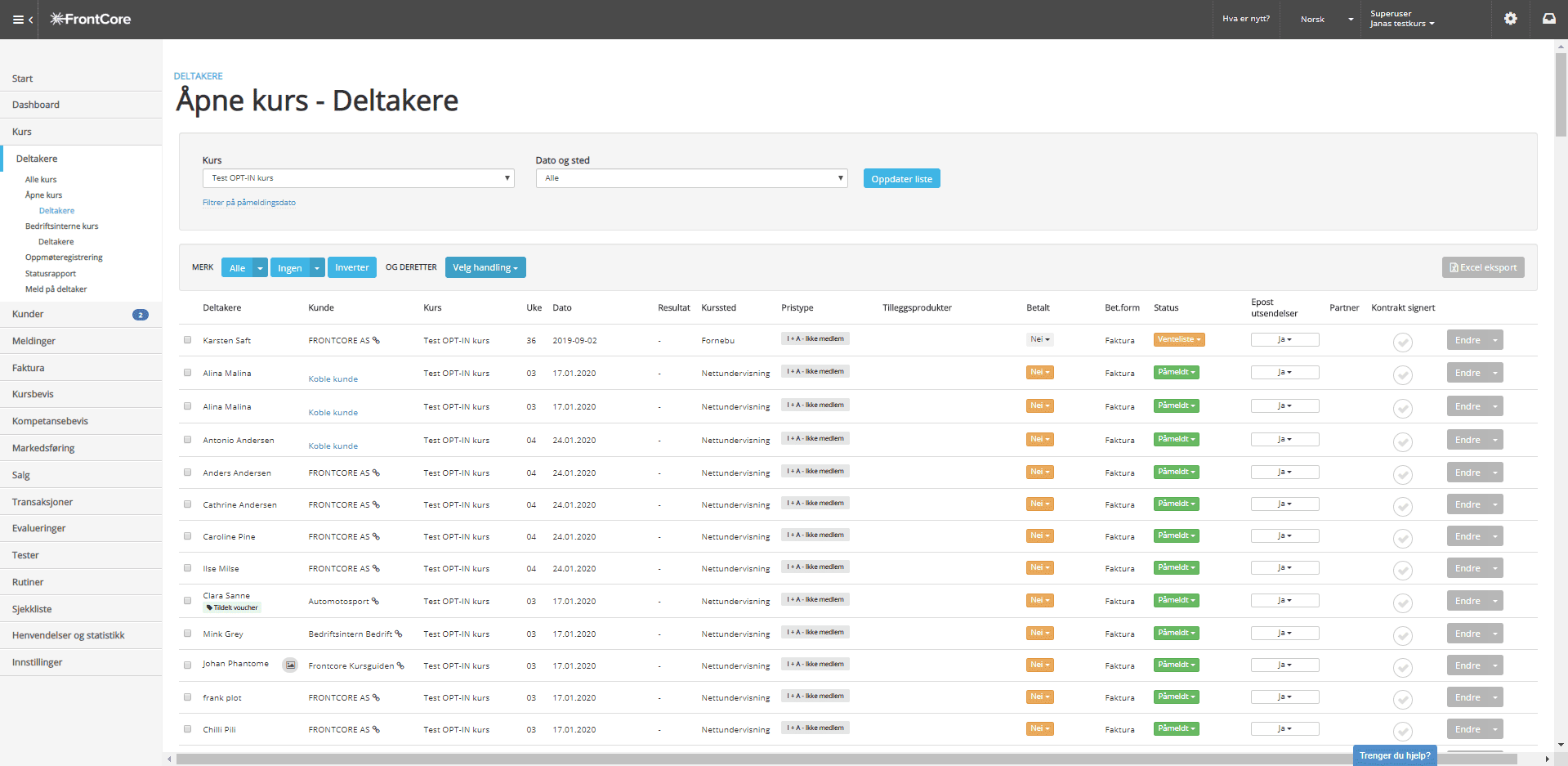Click contract signed checkmark for Mink Grey
1568x766 pixels.
(x=1402, y=635)
